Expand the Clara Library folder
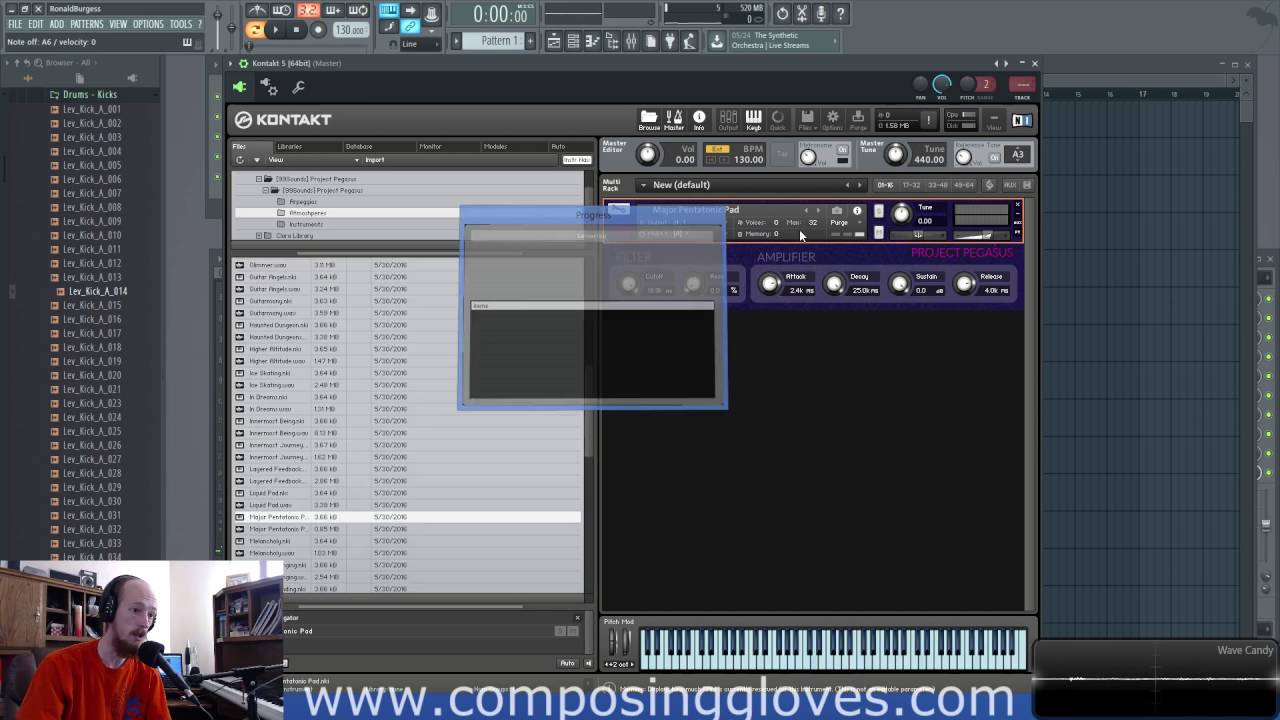1280x720 pixels. pyautogui.click(x=259, y=236)
